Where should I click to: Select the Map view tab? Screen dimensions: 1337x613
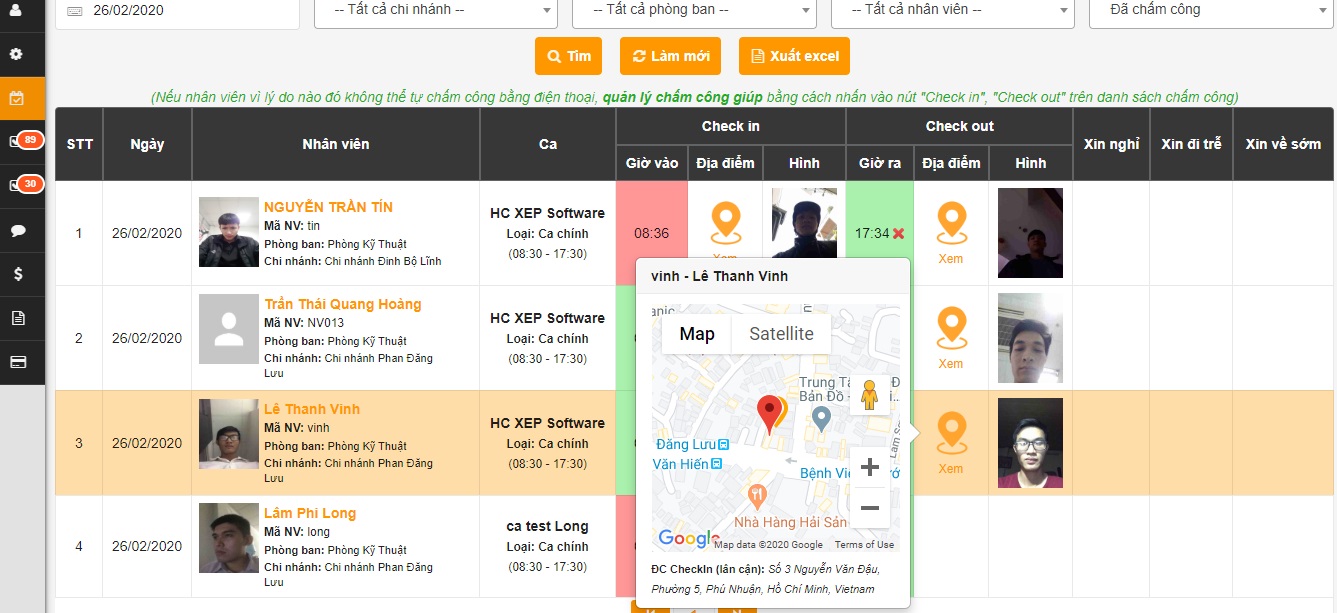(696, 334)
